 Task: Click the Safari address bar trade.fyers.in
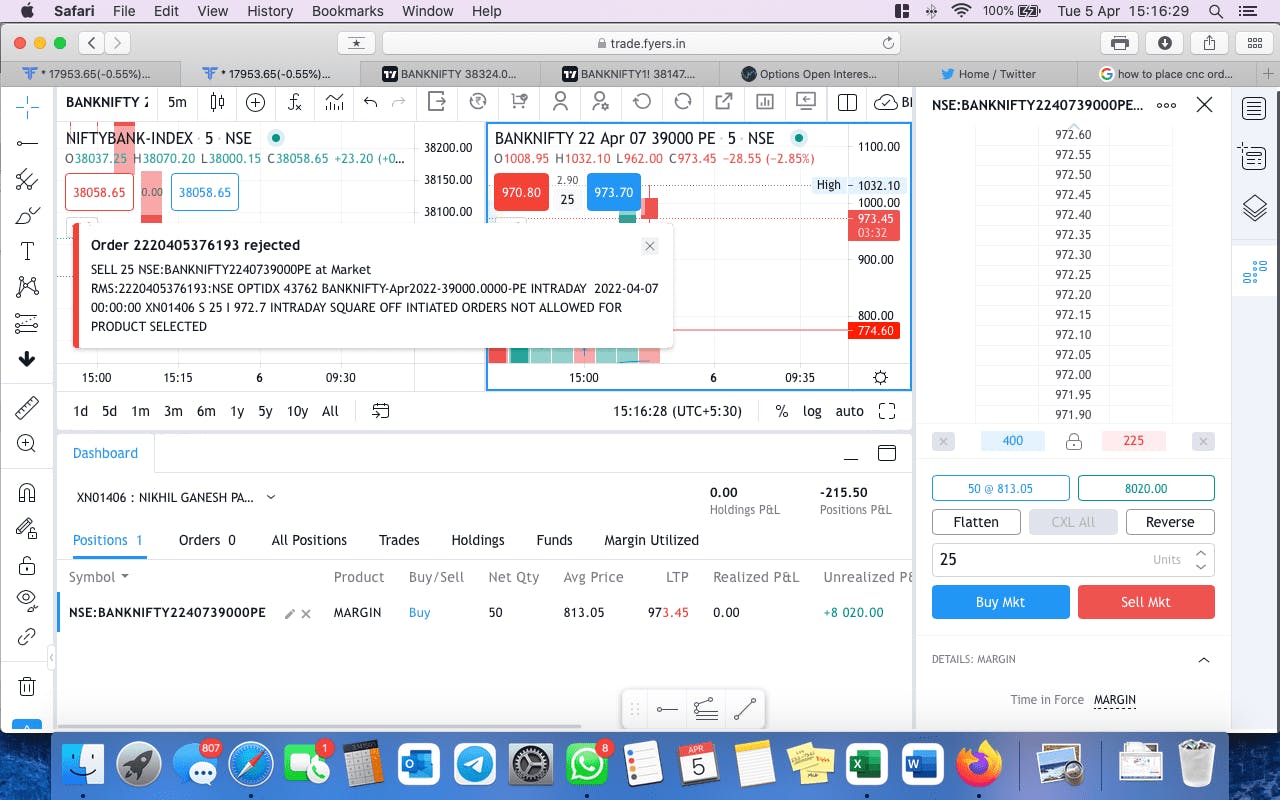[x=641, y=43]
